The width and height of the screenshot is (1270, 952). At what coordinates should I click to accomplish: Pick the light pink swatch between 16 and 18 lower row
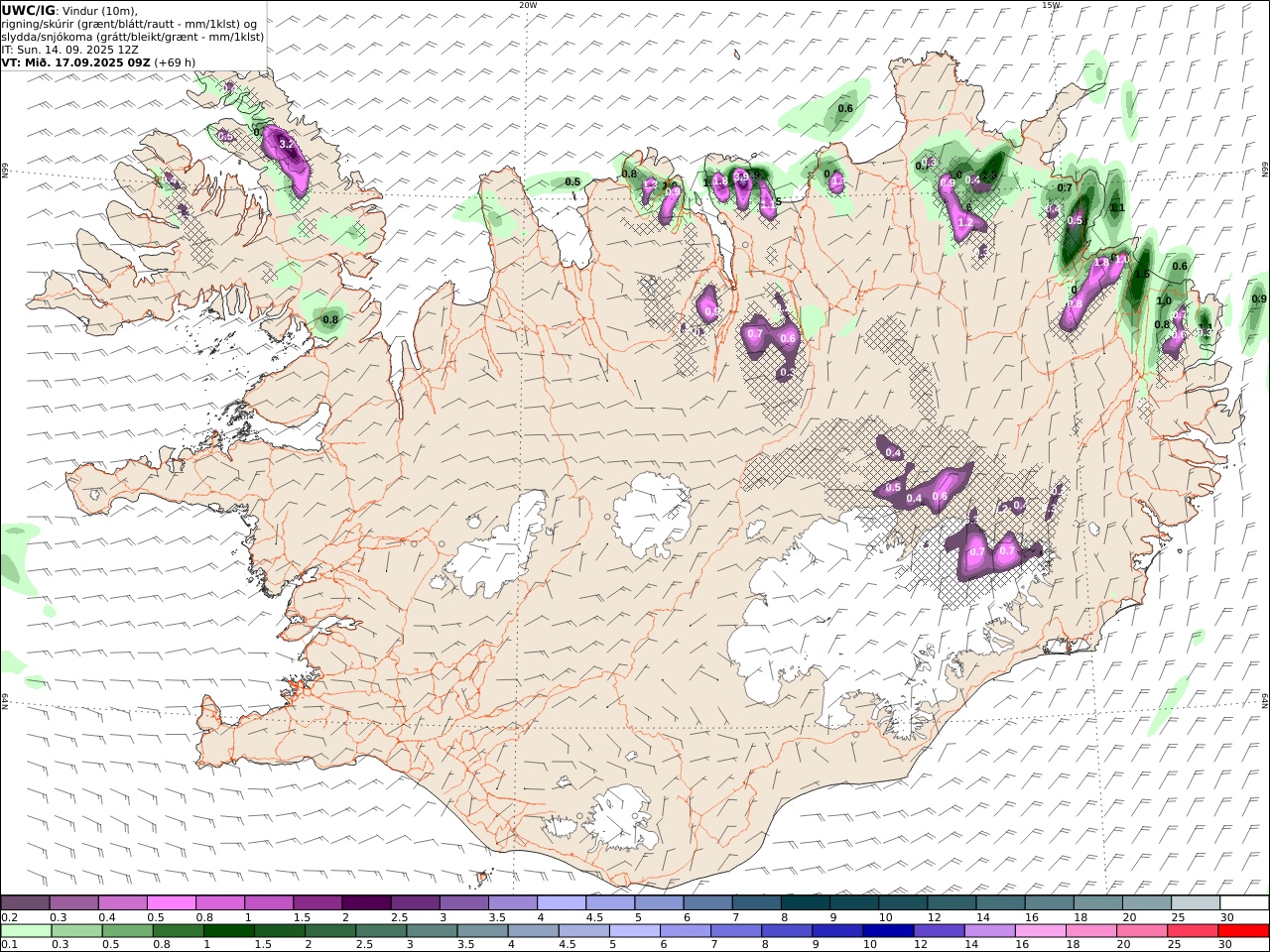pos(1039,931)
